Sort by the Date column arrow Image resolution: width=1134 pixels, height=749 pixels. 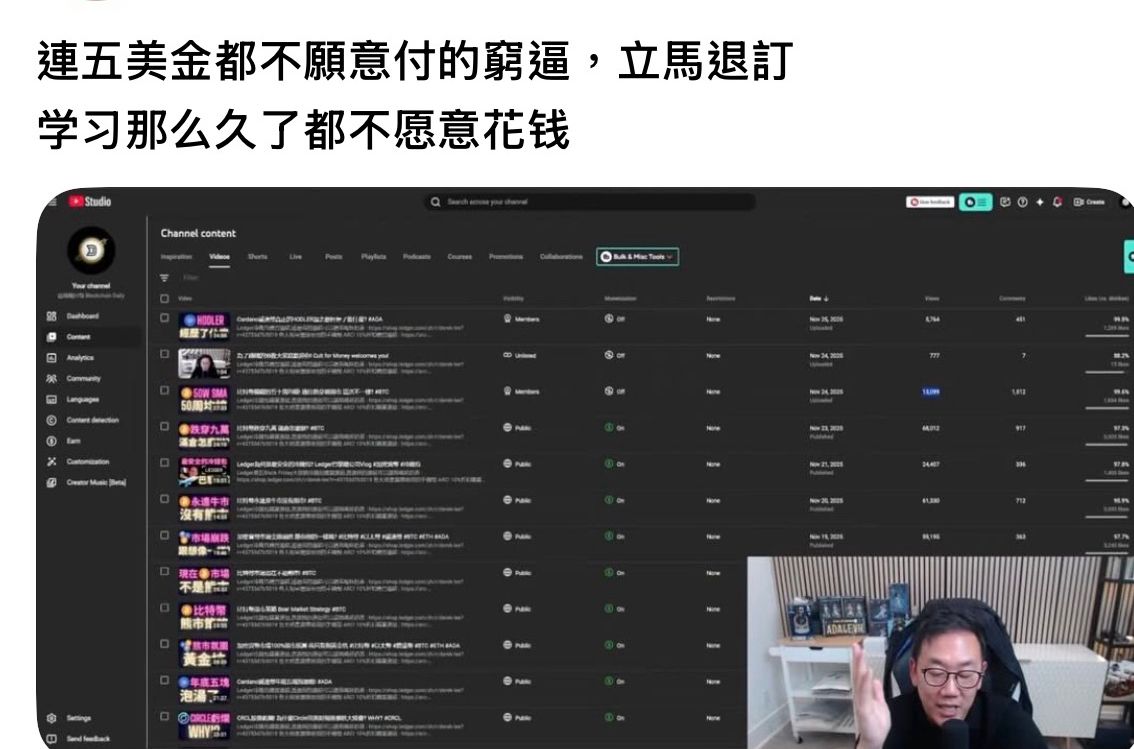point(821,298)
